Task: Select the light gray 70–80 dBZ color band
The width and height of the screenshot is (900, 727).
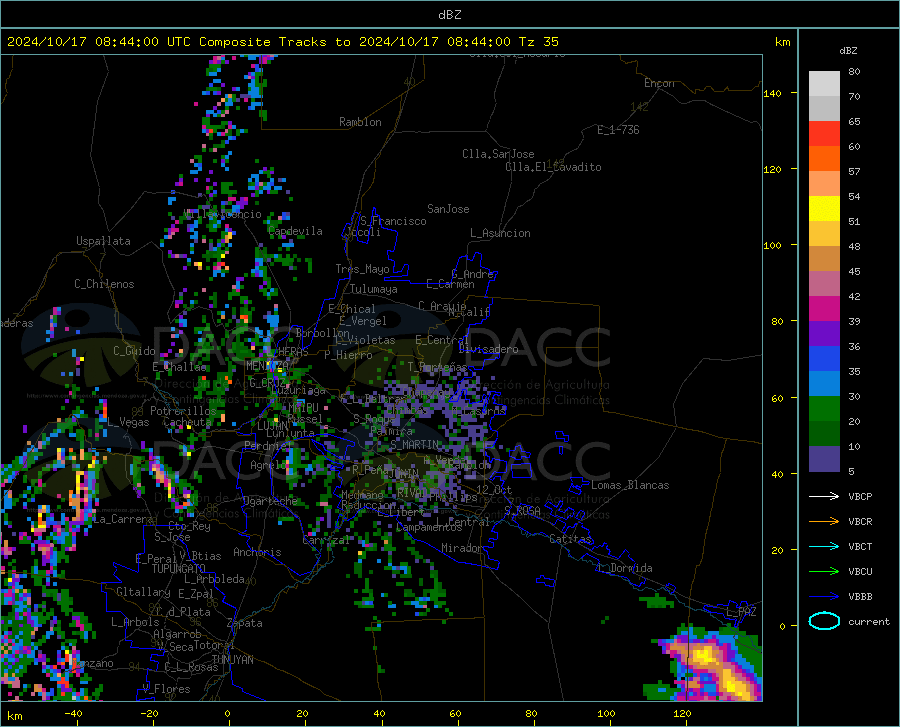Action: tap(824, 84)
